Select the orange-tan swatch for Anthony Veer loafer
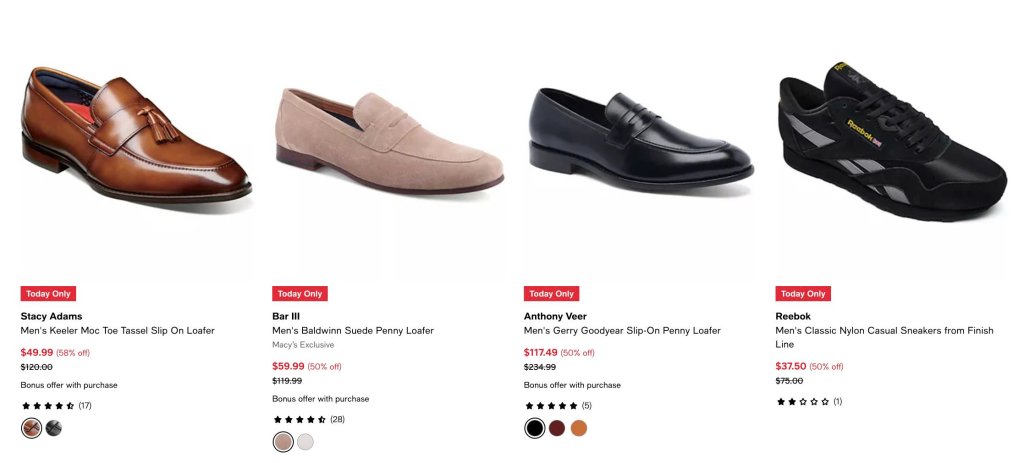 tap(579, 428)
